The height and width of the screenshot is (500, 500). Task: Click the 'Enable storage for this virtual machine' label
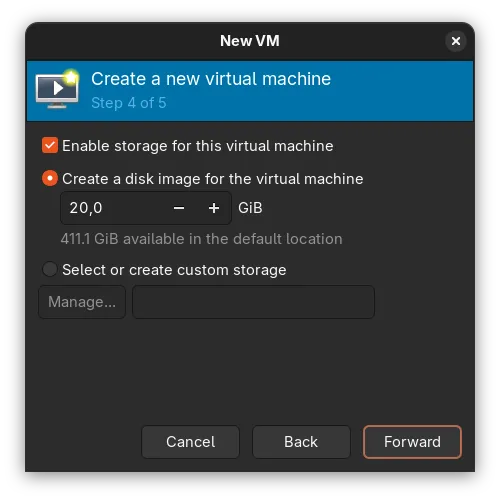(198, 146)
